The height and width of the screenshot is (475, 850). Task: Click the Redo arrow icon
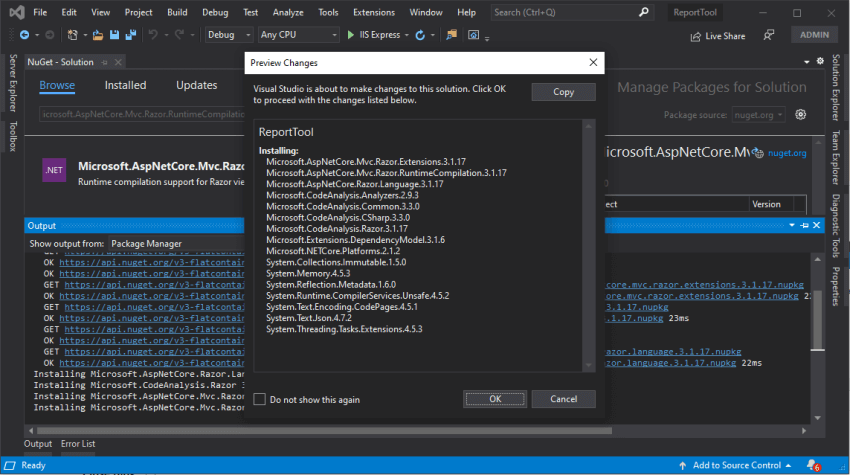[x=179, y=35]
